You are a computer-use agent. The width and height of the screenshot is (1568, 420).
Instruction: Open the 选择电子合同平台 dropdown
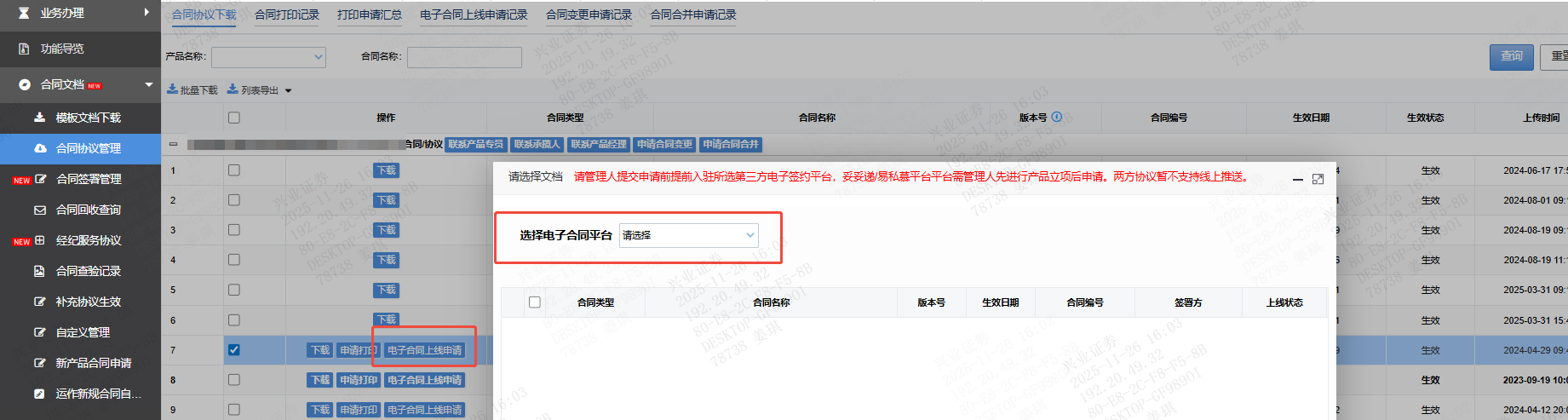689,235
